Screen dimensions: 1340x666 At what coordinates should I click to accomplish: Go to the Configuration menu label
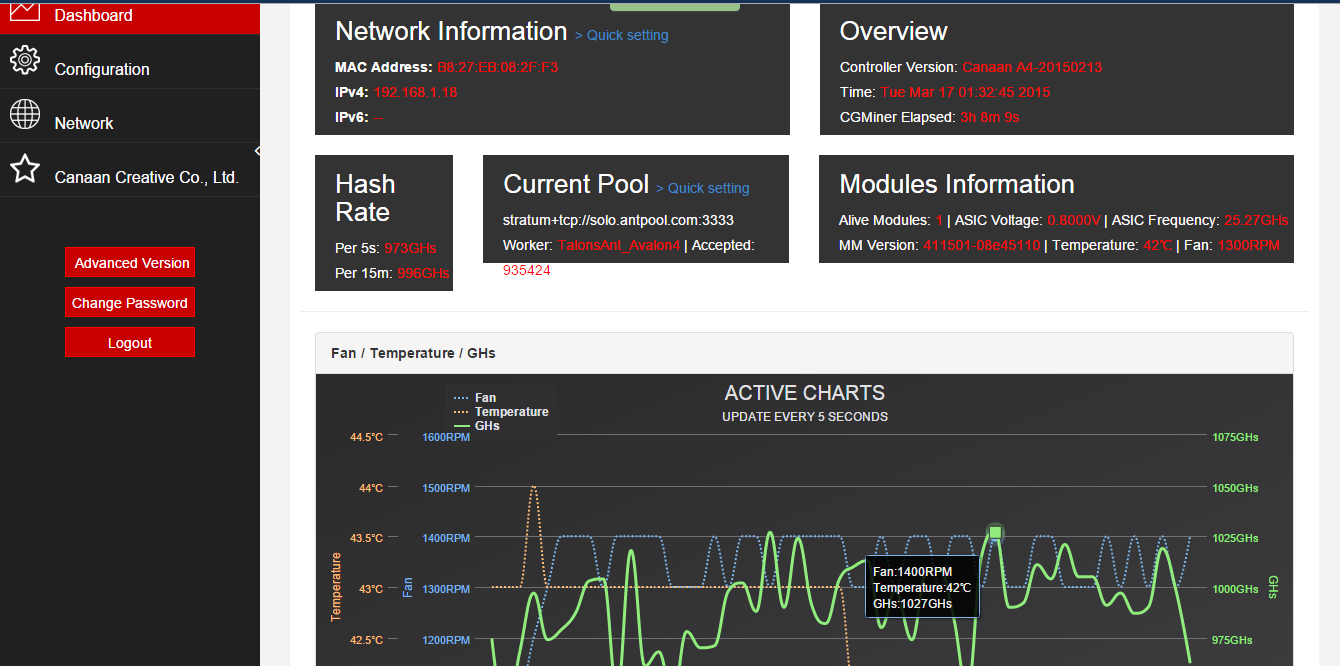pyautogui.click(x=102, y=69)
